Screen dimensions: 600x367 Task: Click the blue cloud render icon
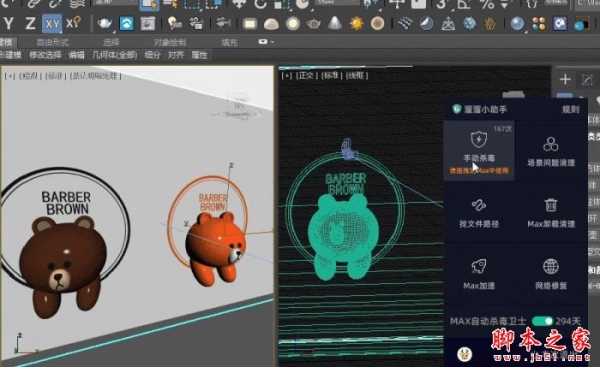pos(126,24)
